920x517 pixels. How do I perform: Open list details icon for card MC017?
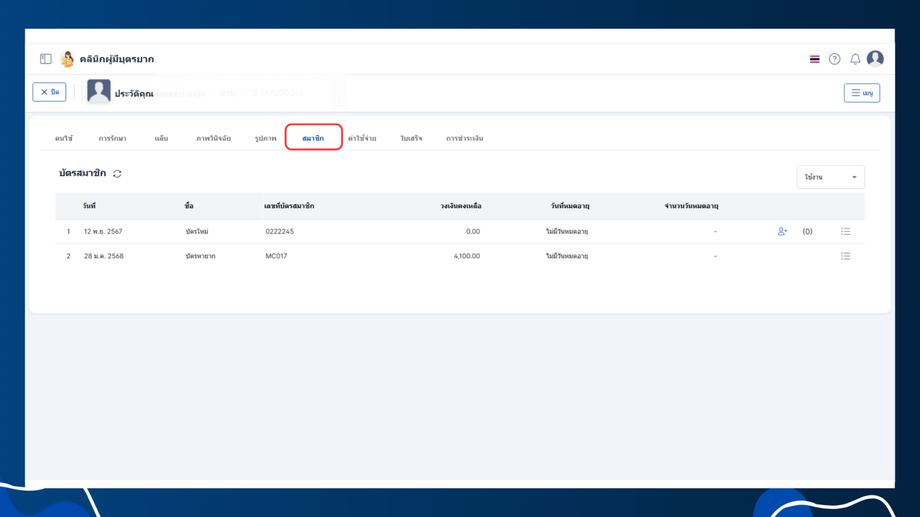[845, 256]
